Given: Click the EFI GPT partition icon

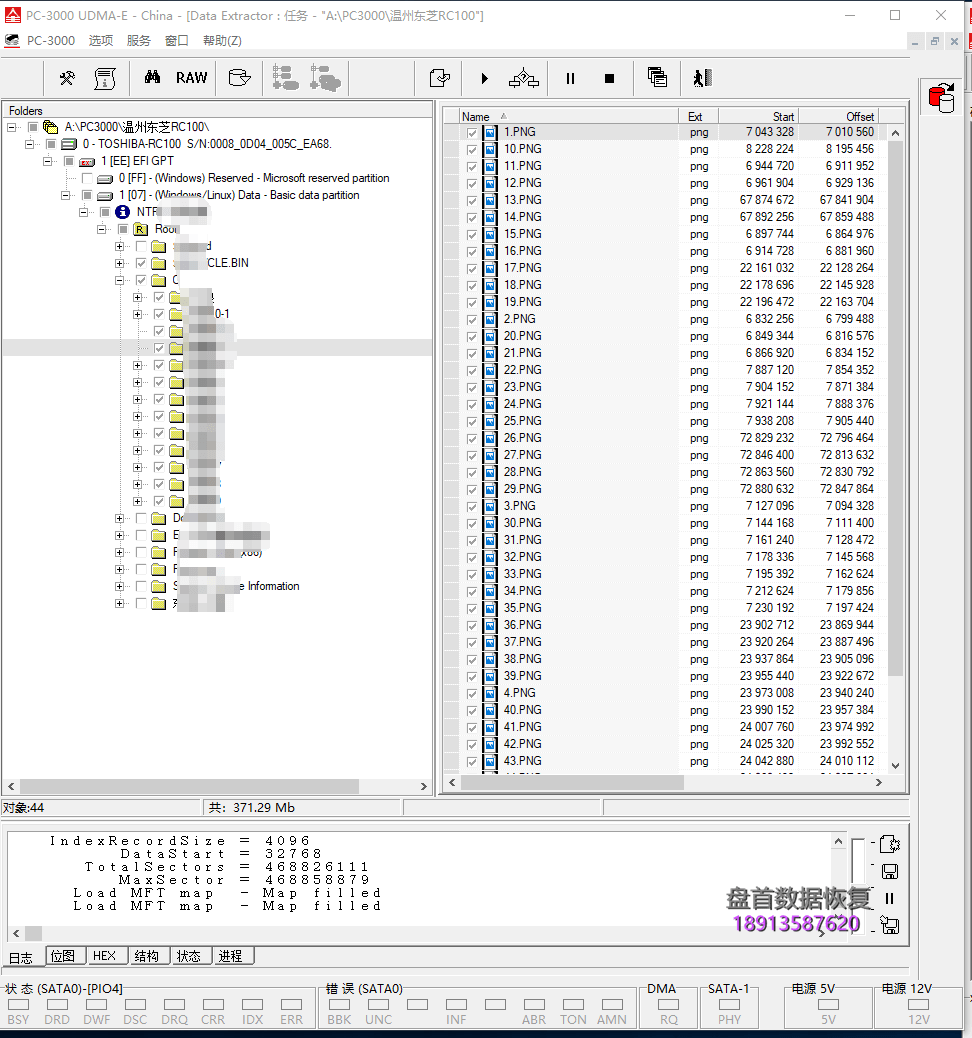Looking at the screenshot, I should pyautogui.click(x=87, y=161).
